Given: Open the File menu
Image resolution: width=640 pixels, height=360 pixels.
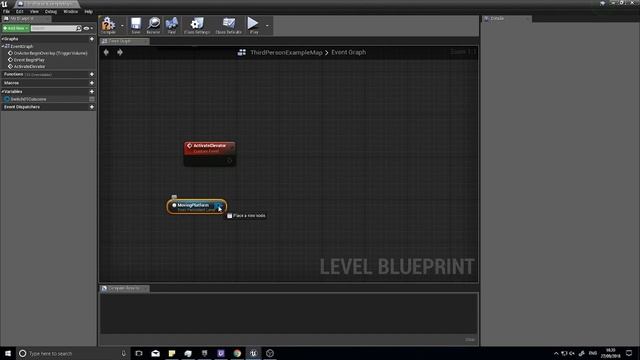Looking at the screenshot, I should coord(6,11).
